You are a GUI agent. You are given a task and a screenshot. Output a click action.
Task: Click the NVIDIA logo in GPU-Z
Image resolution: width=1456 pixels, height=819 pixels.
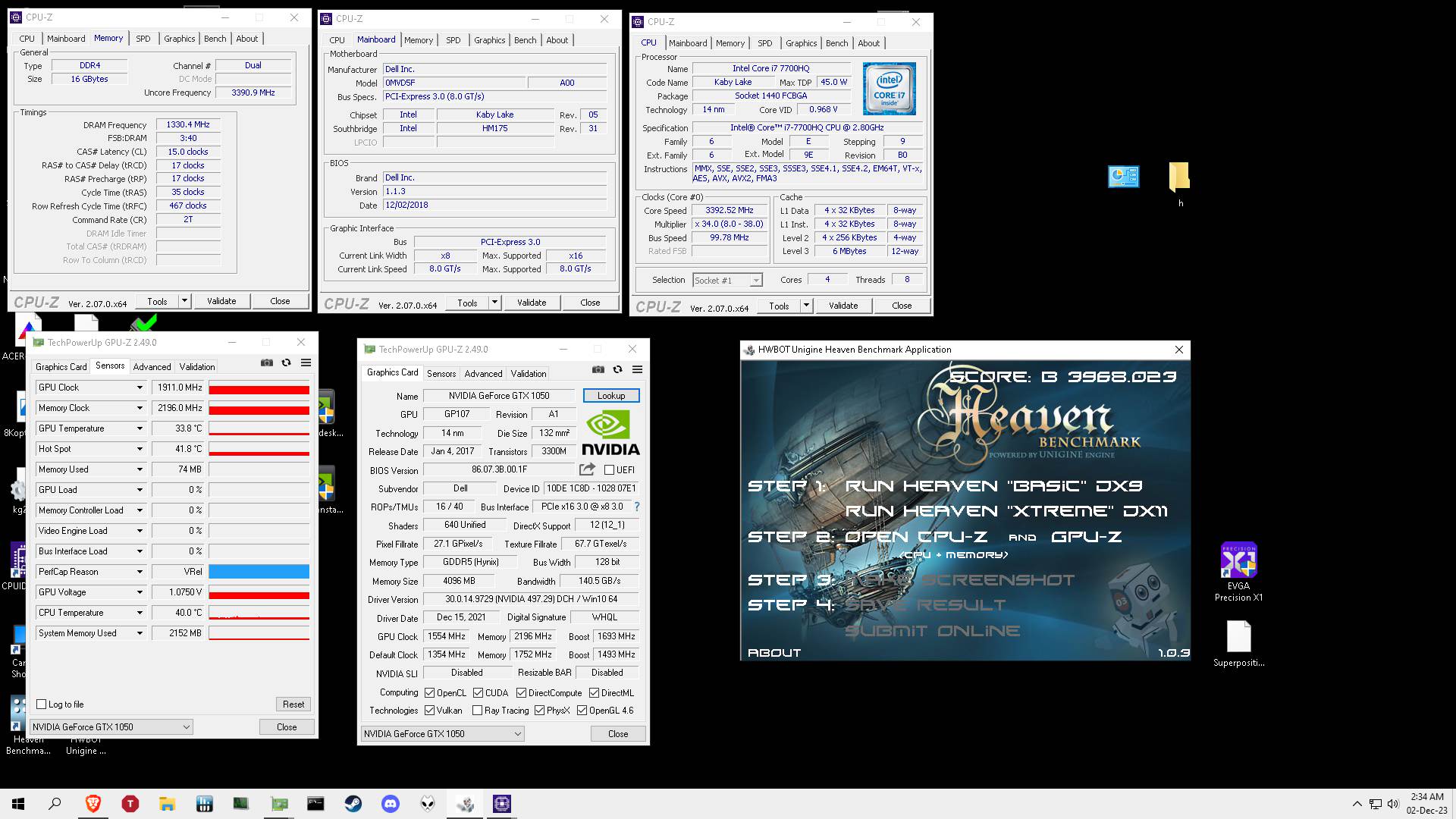tap(610, 433)
